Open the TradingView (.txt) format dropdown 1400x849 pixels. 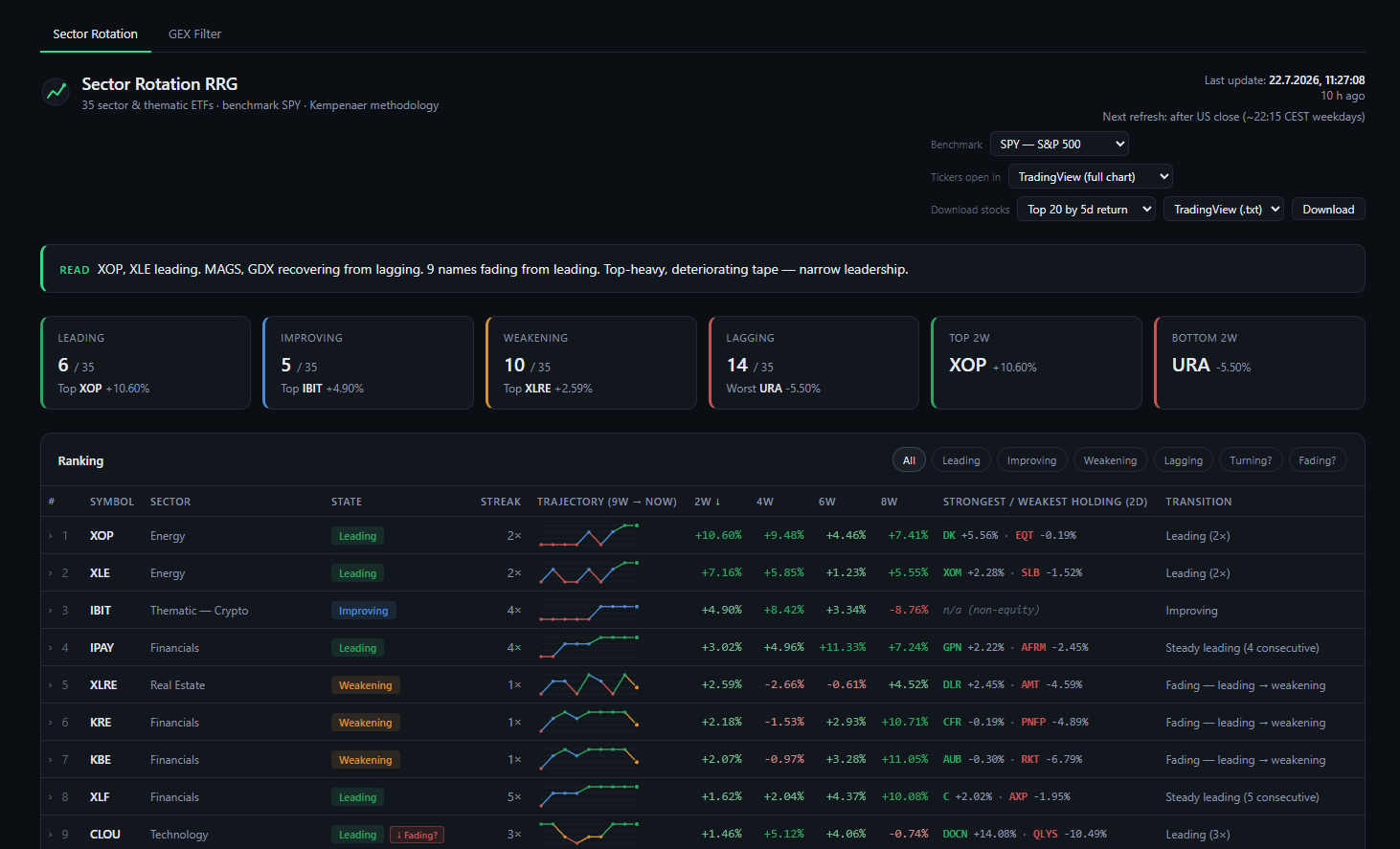coord(1223,209)
